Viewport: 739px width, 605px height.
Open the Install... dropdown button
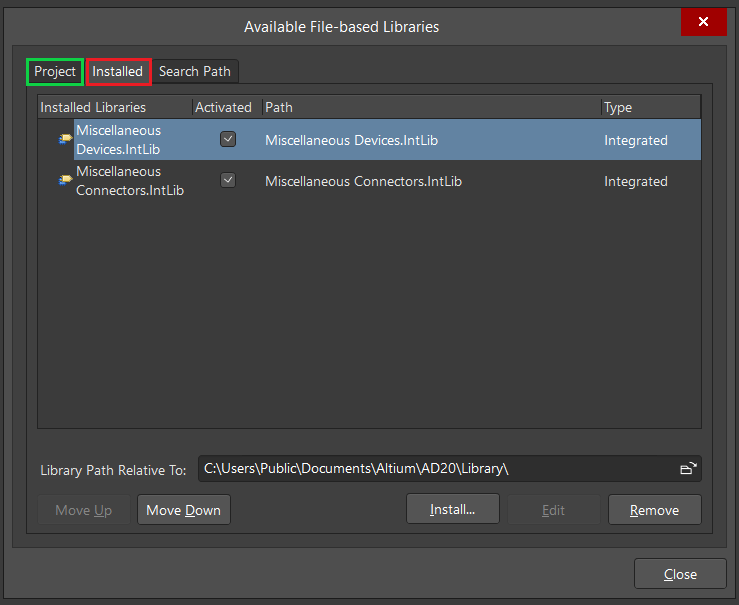click(x=452, y=510)
